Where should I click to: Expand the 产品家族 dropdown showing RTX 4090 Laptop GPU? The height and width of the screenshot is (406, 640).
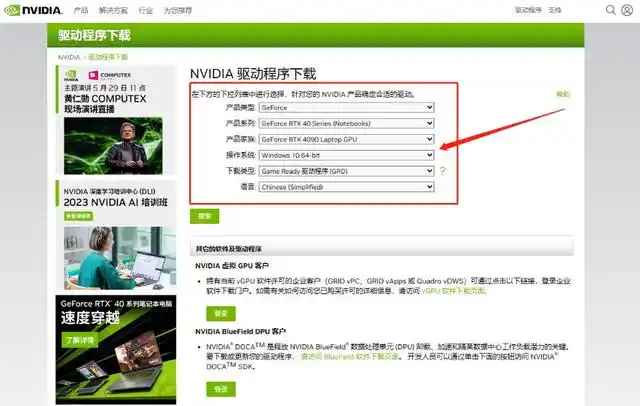347,139
